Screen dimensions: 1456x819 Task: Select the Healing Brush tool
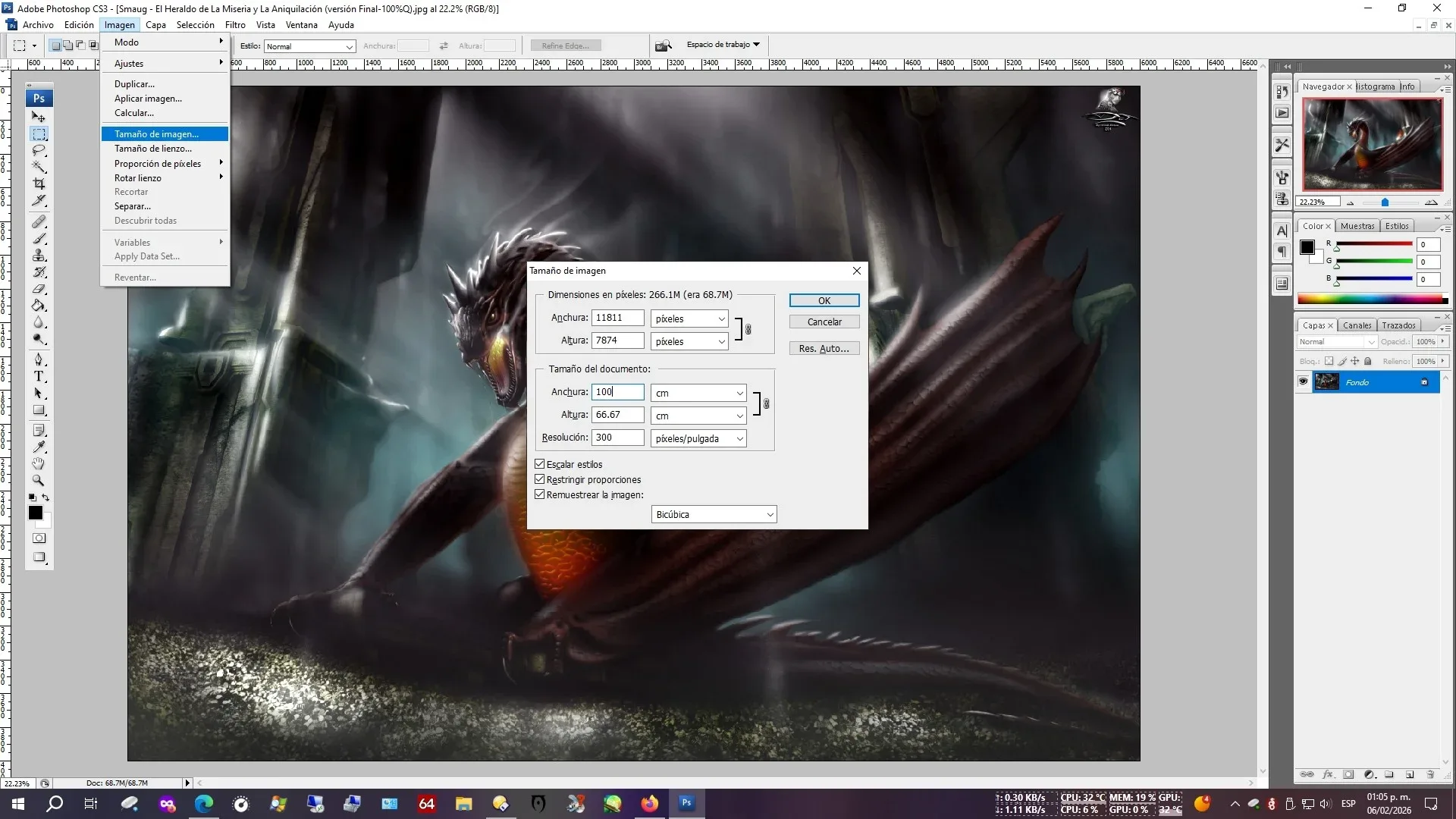[x=39, y=222]
